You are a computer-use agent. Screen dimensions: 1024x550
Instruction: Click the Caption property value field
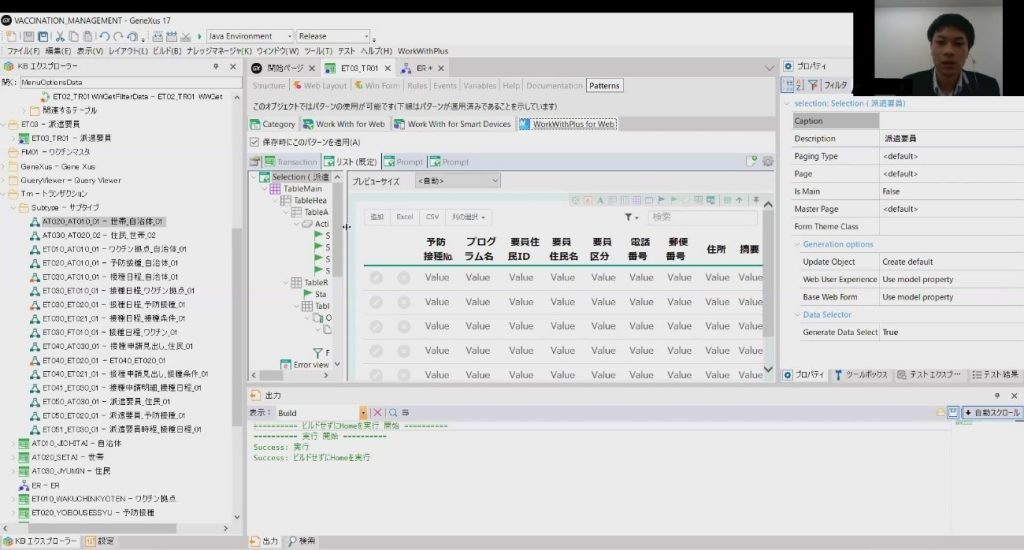(951, 121)
